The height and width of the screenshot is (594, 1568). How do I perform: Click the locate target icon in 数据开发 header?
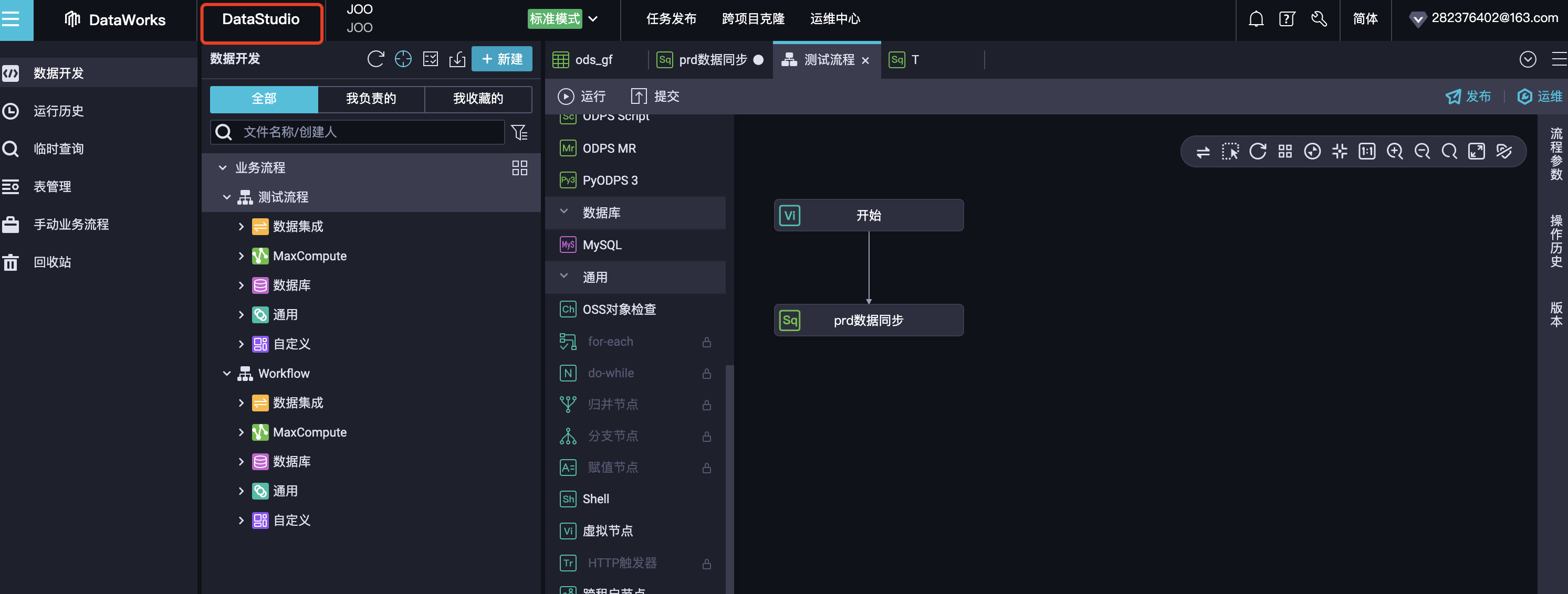403,59
